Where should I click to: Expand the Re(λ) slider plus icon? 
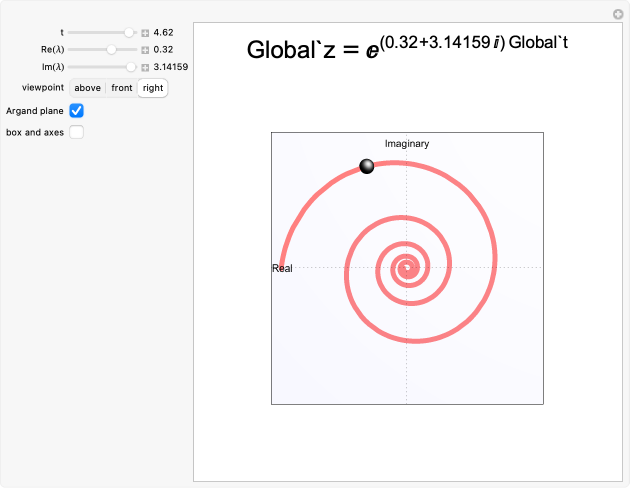click(x=145, y=49)
